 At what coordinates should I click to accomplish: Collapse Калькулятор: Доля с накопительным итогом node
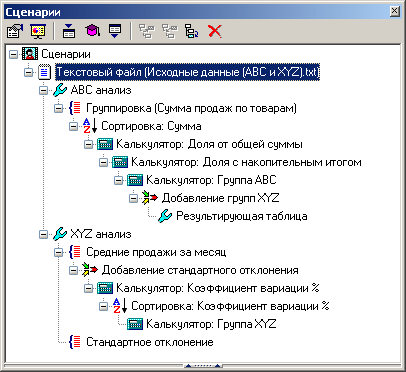(x=103, y=162)
